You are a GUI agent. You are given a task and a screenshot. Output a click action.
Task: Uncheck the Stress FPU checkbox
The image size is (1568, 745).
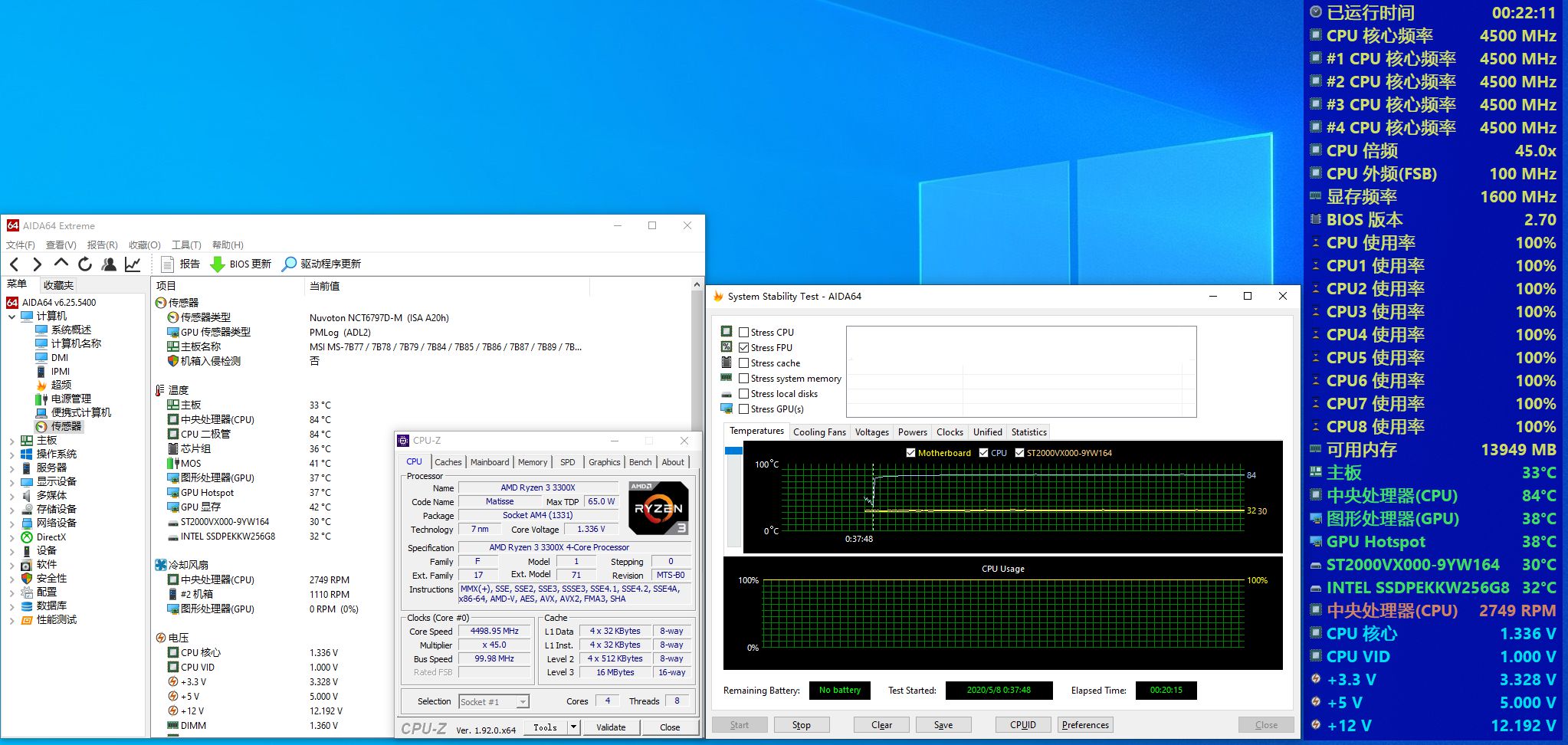coord(743,347)
